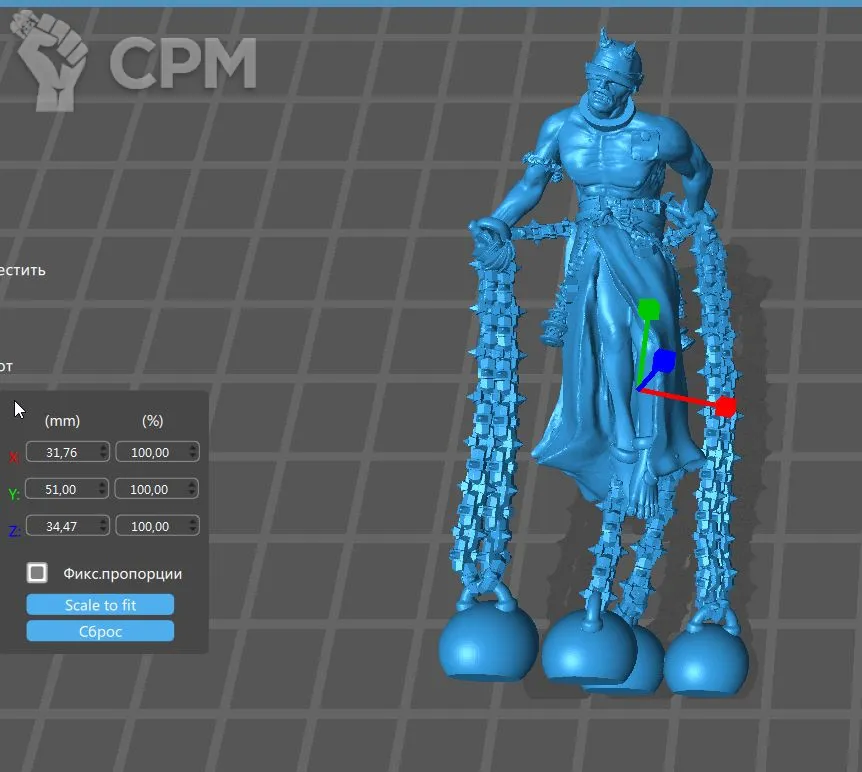Click the X size mm input field
862x772 pixels.
pos(62,453)
